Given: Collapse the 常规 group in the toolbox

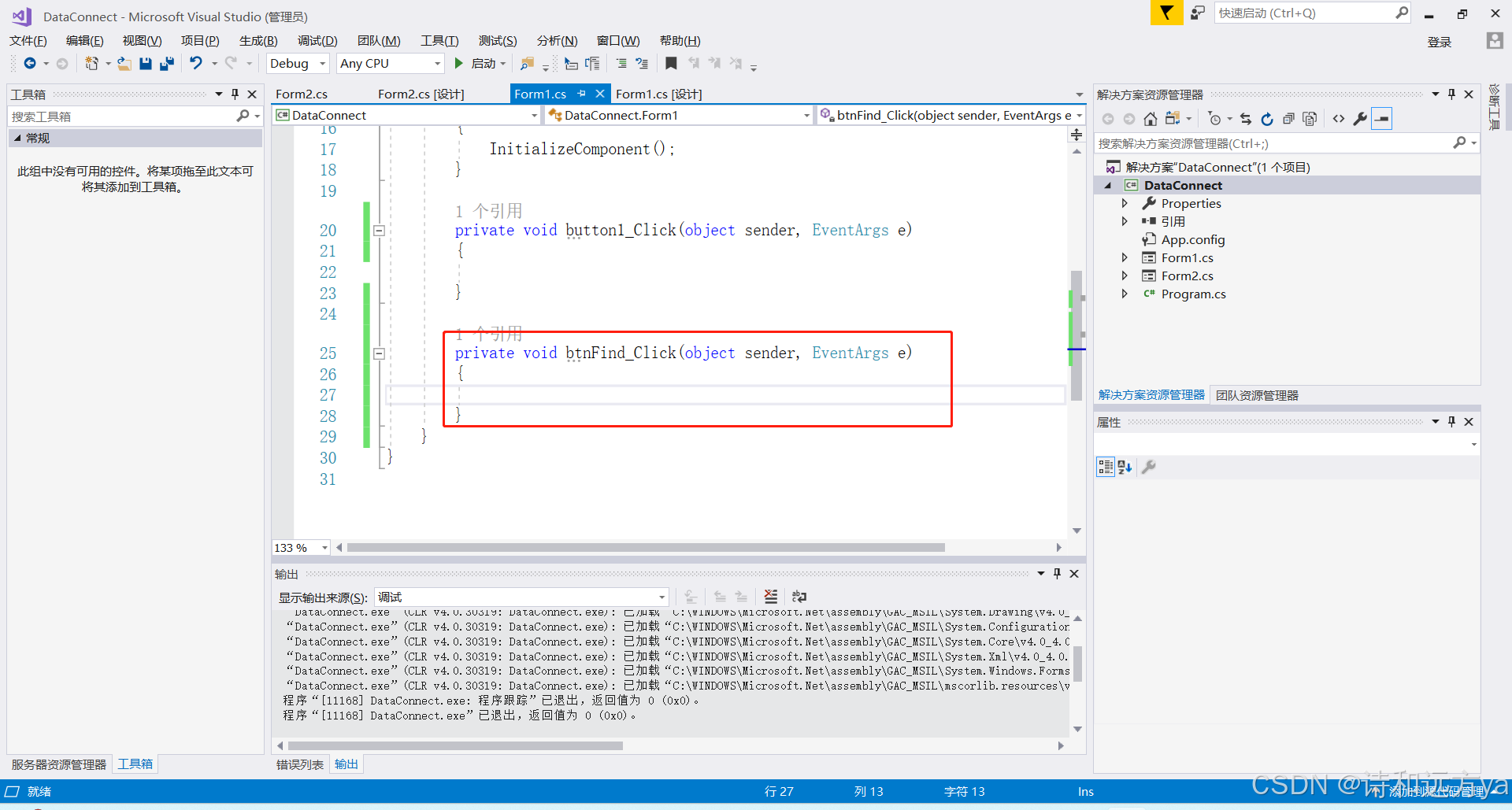Looking at the screenshot, I should tap(17, 138).
